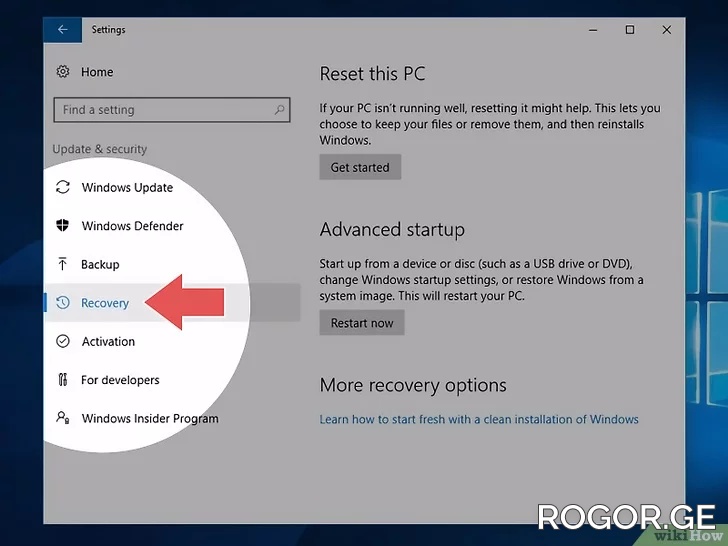Click the search magnifier icon
This screenshot has height=546, width=728.
click(x=280, y=110)
